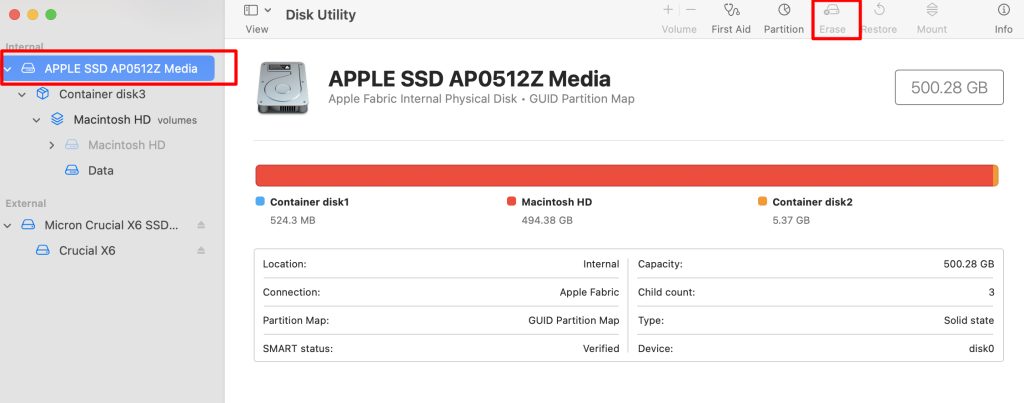Click the window close red button
Screen dimensions: 1024x403
(14, 14)
